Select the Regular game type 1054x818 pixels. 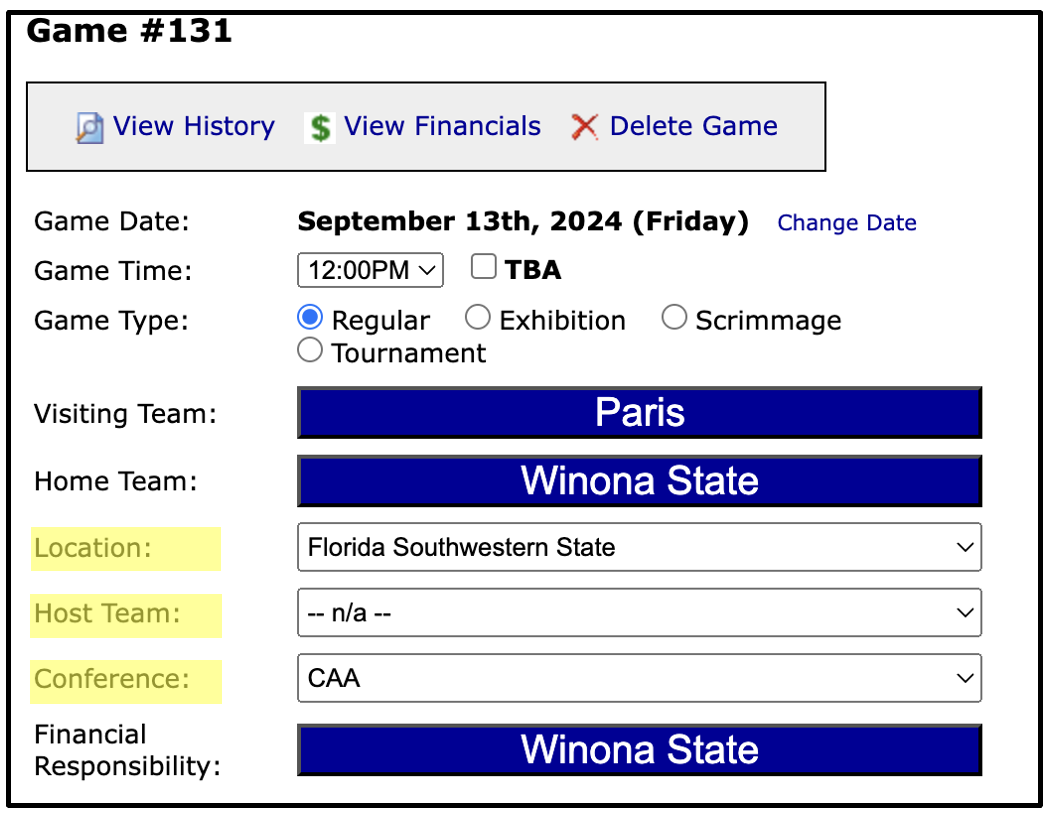coord(310,317)
